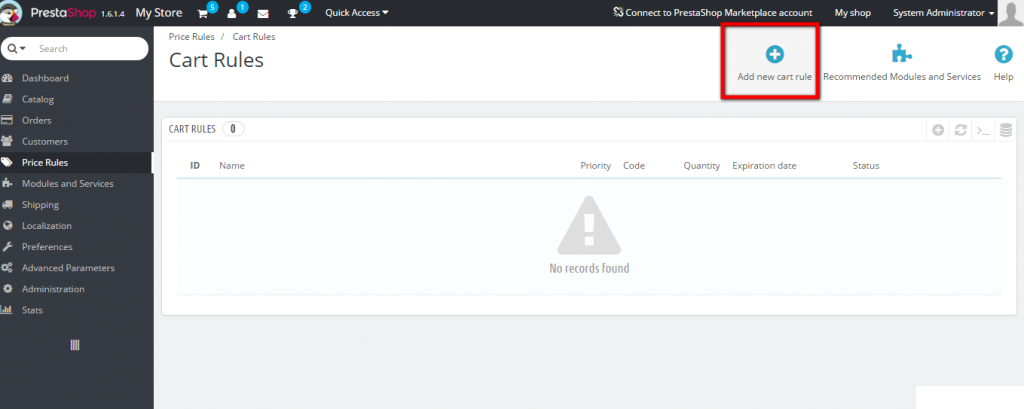The width and height of the screenshot is (1024, 409).
Task: Click Cart Rules in the breadcrumb
Action: (x=254, y=37)
